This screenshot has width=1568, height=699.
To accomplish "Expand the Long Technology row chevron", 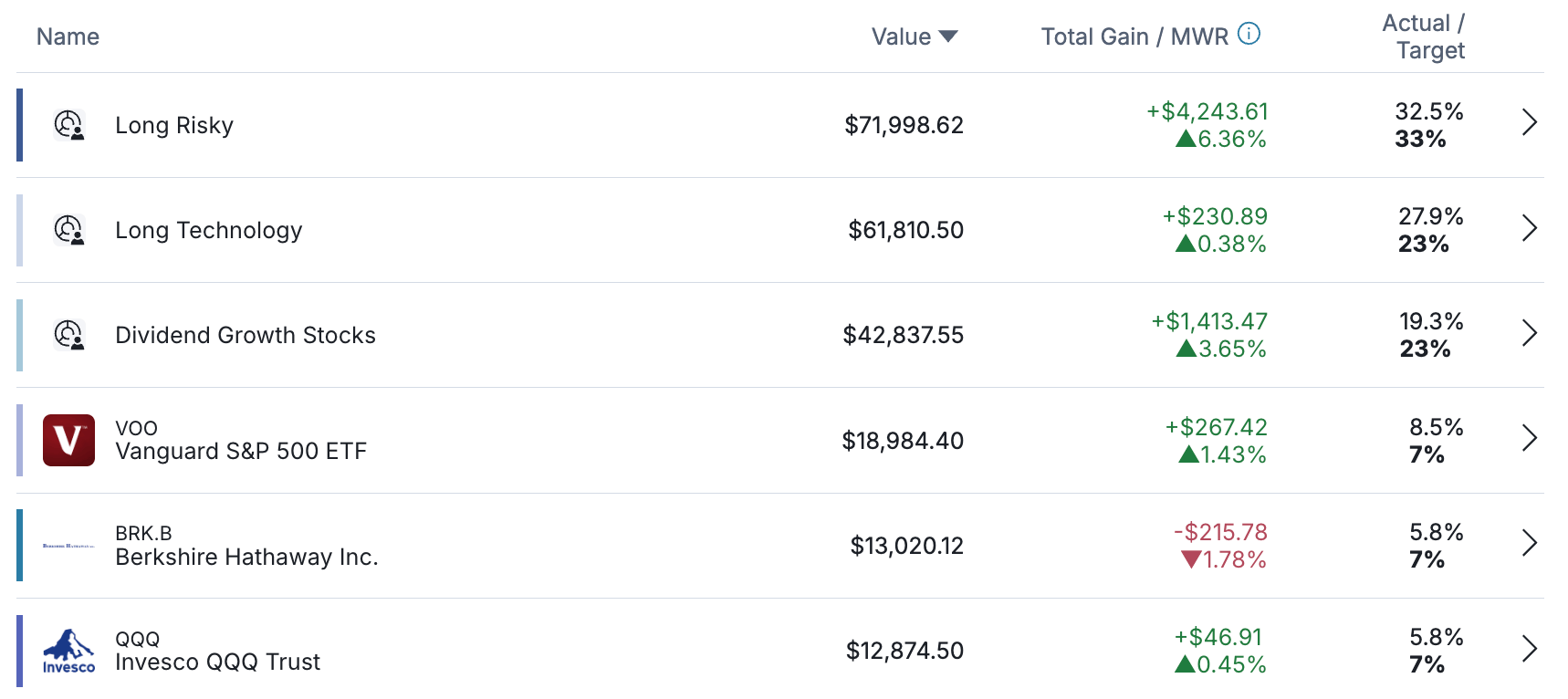I will (1530, 227).
